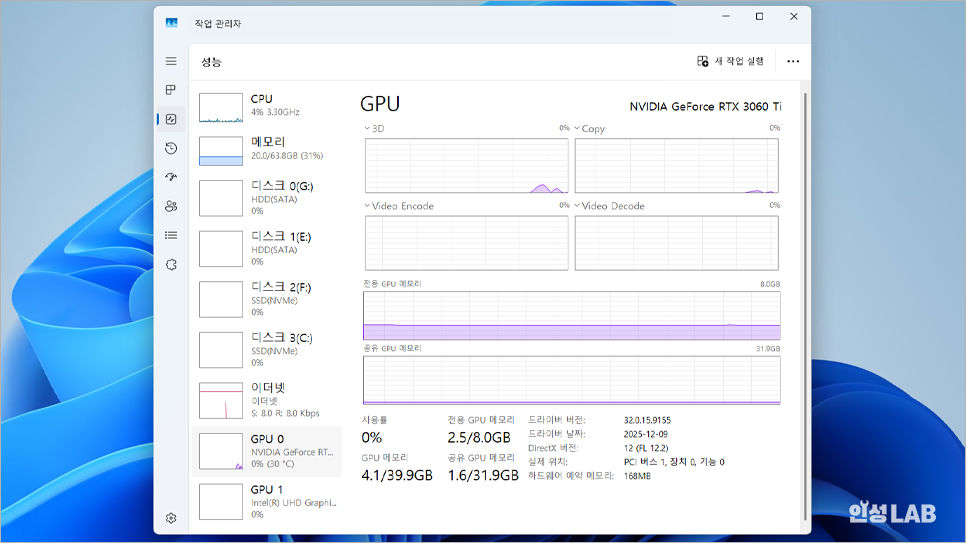Open the three-dot more options menu

click(x=793, y=61)
